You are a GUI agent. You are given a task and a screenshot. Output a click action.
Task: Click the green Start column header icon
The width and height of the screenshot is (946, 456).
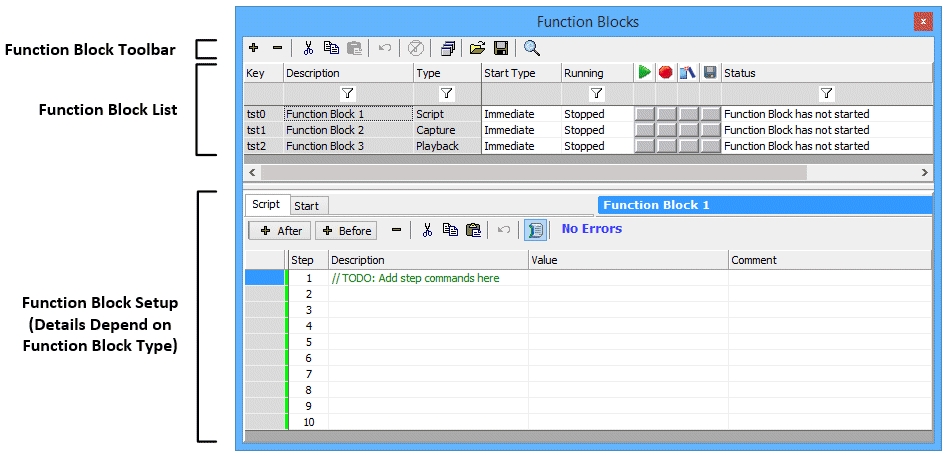coord(645,73)
